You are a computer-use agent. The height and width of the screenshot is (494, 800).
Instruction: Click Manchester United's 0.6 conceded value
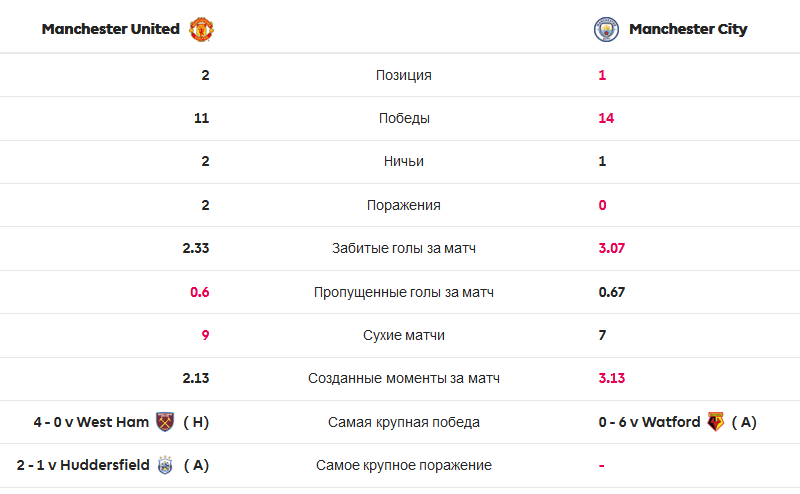tap(199, 292)
